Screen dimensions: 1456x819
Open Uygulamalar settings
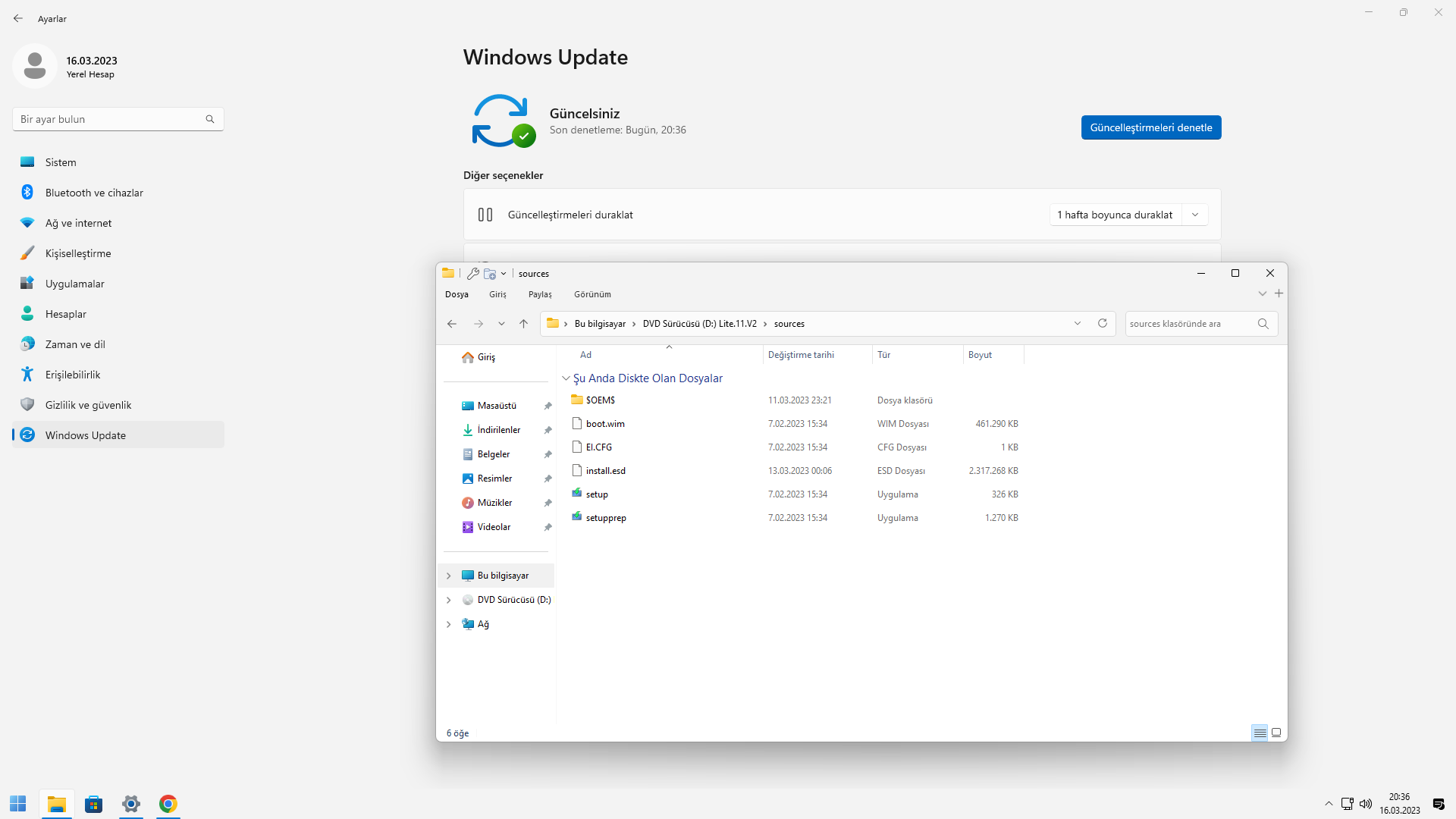(118, 284)
